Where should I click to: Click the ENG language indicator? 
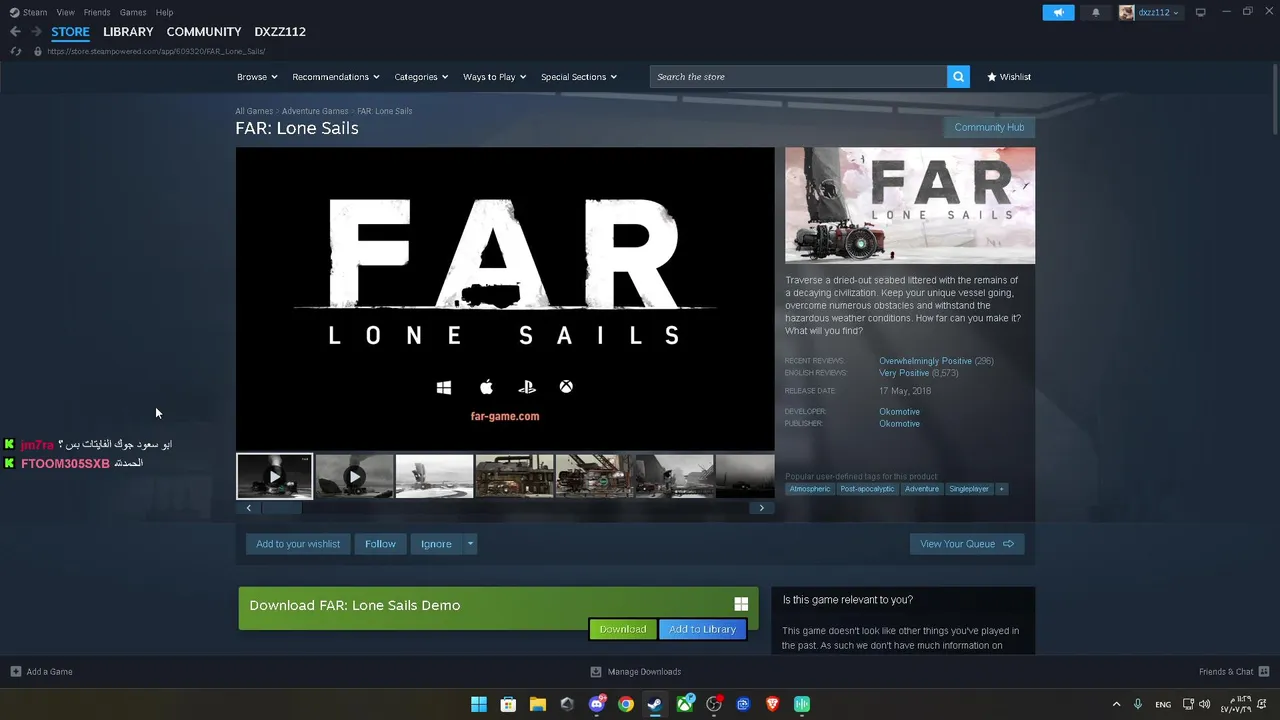tap(1163, 704)
